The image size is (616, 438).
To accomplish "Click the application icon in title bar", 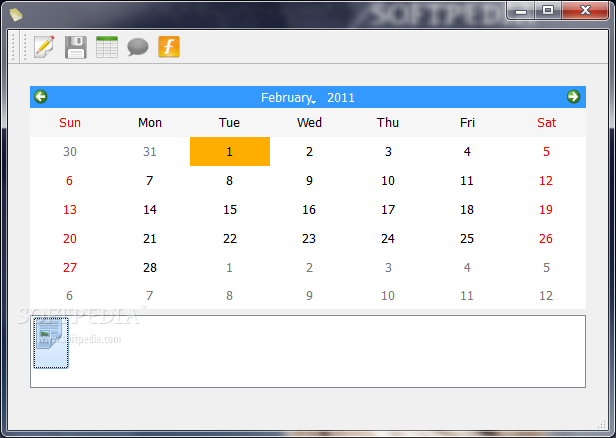I will pos(16,15).
